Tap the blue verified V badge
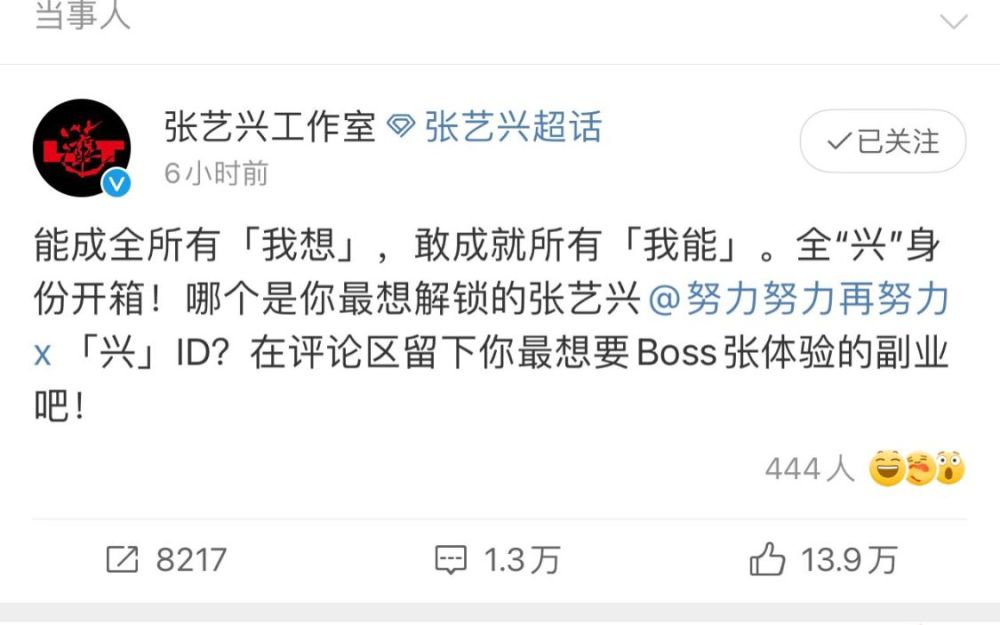 [117, 184]
